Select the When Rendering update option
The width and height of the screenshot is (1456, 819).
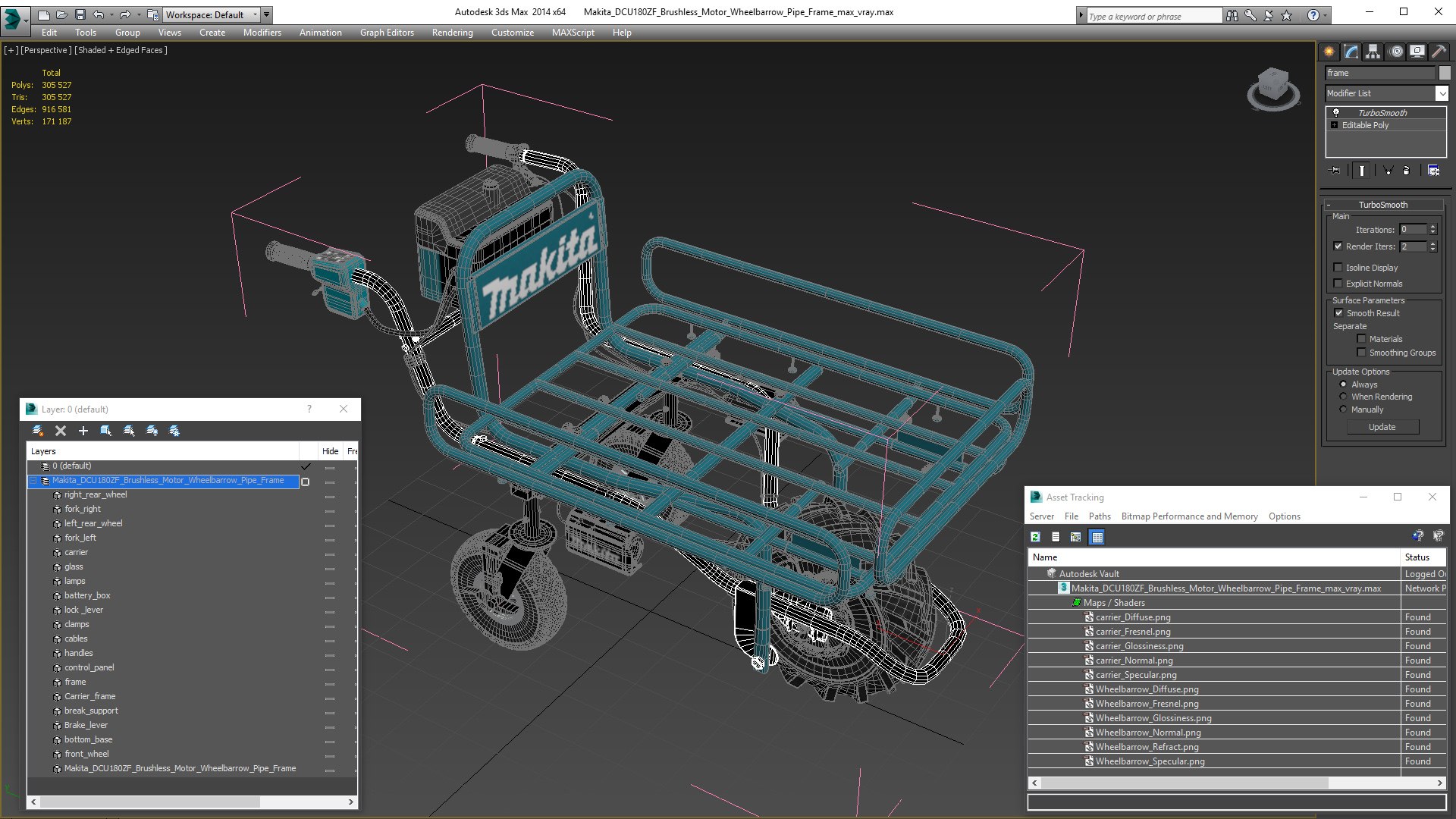(x=1343, y=397)
